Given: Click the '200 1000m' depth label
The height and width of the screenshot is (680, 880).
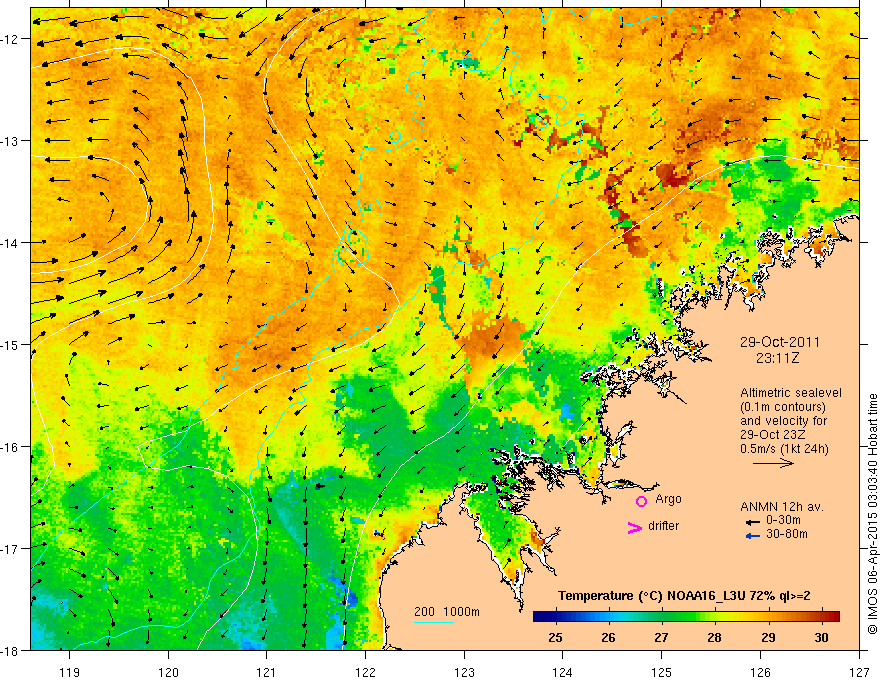Looking at the screenshot, I should (x=447, y=612).
